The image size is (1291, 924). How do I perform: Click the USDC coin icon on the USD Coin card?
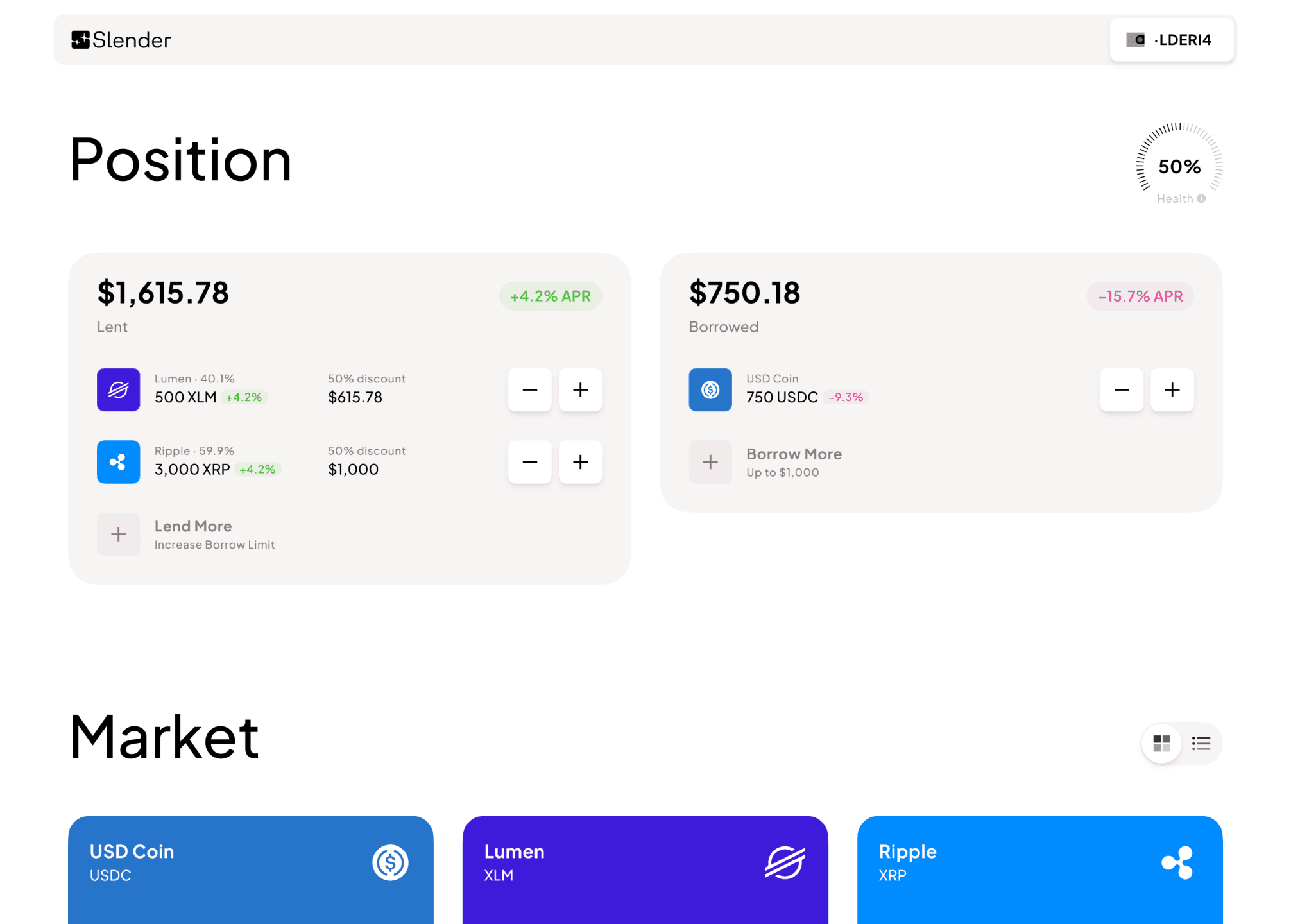click(390, 862)
